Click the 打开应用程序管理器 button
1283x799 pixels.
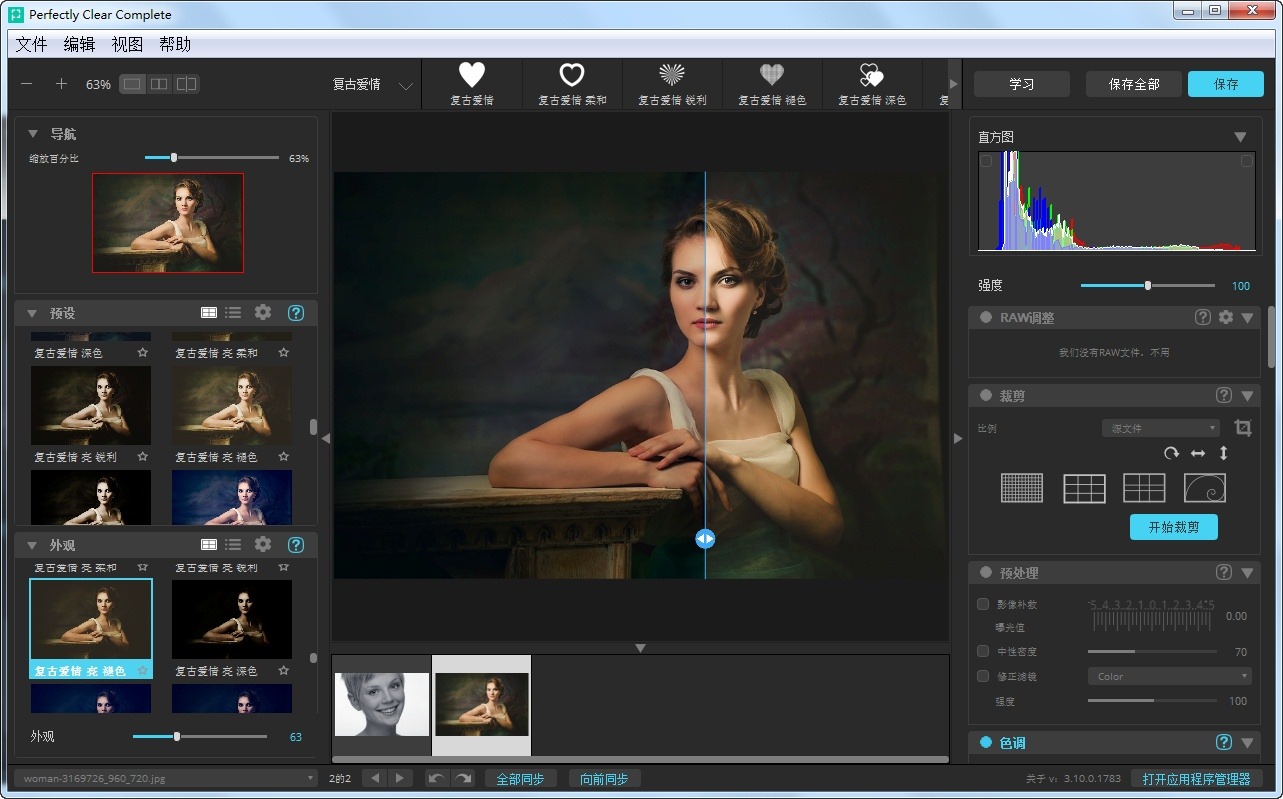(x=1197, y=779)
